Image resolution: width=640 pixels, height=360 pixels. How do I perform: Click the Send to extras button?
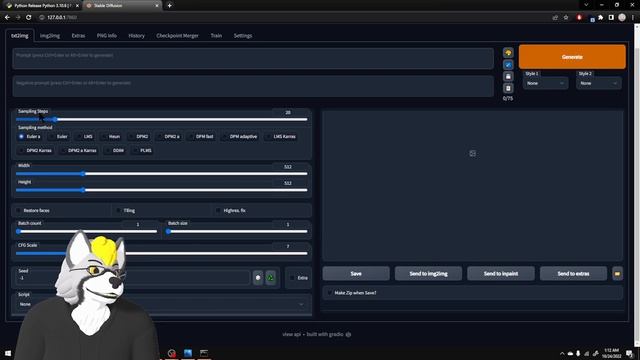click(x=573, y=273)
